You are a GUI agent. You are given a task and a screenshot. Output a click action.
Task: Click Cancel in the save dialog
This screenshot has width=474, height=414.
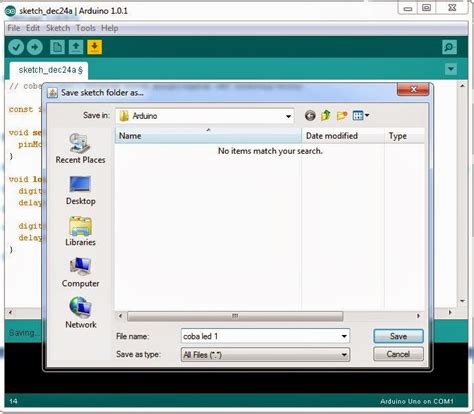pos(398,354)
